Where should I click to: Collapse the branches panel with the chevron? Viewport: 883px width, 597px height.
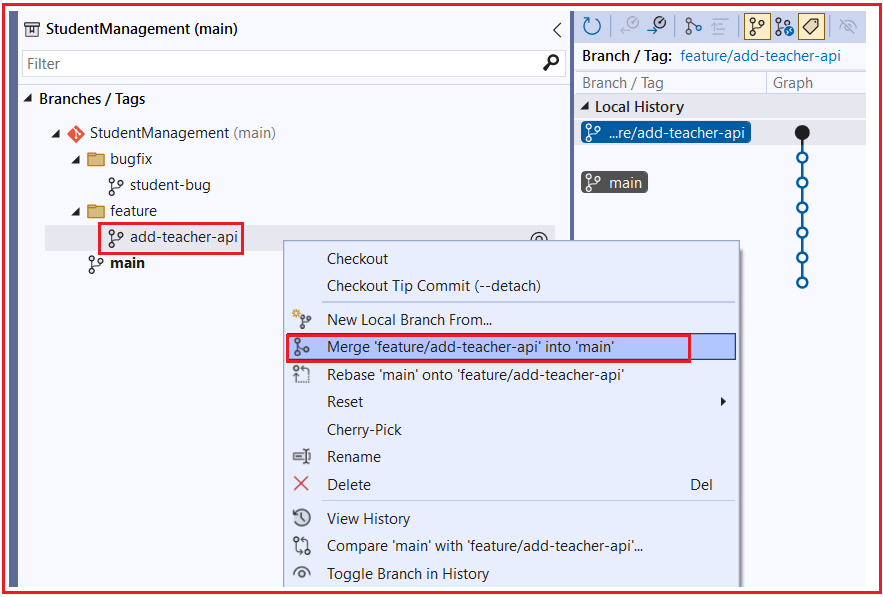tap(557, 30)
